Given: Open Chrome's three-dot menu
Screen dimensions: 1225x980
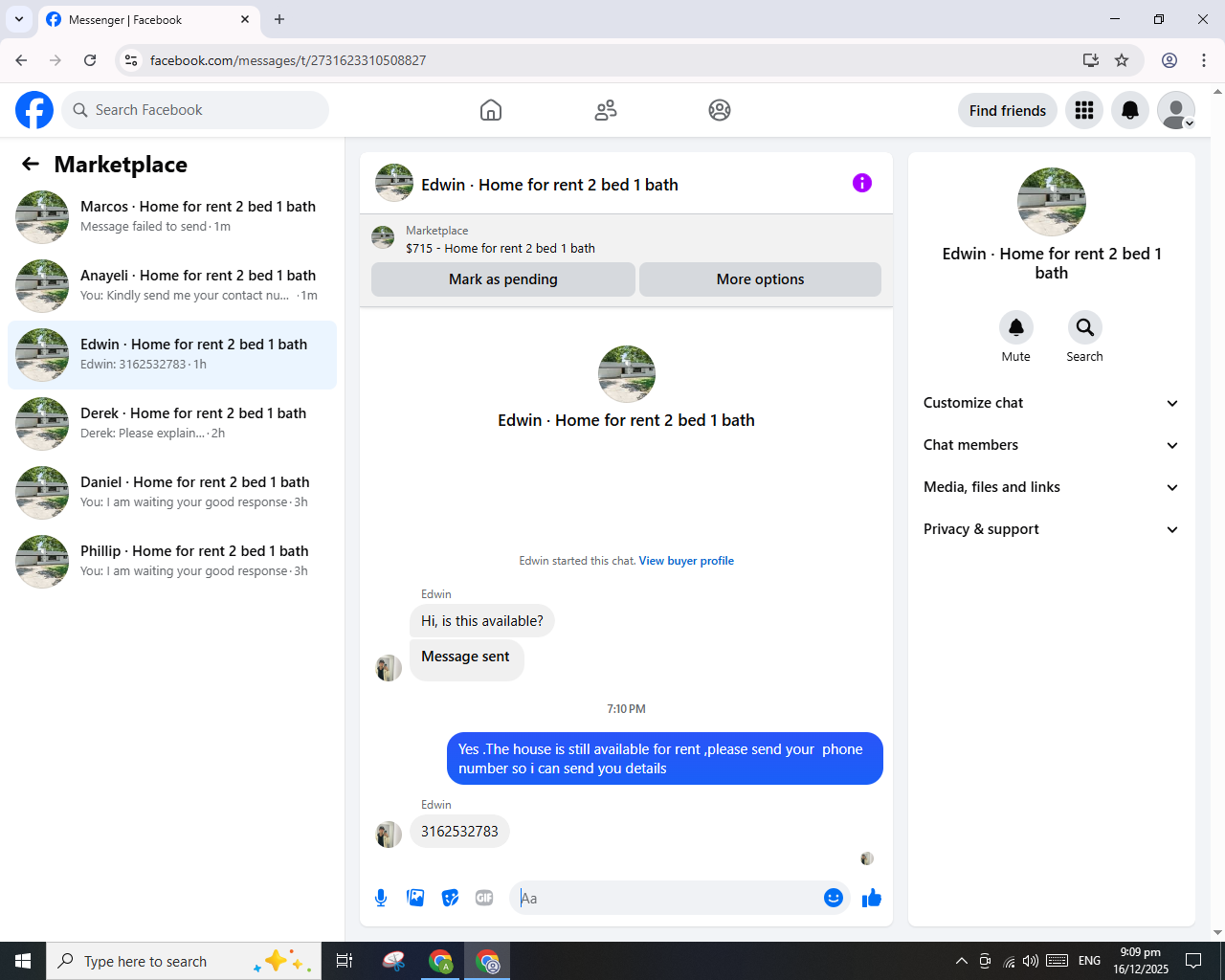Looking at the screenshot, I should coord(1204,60).
